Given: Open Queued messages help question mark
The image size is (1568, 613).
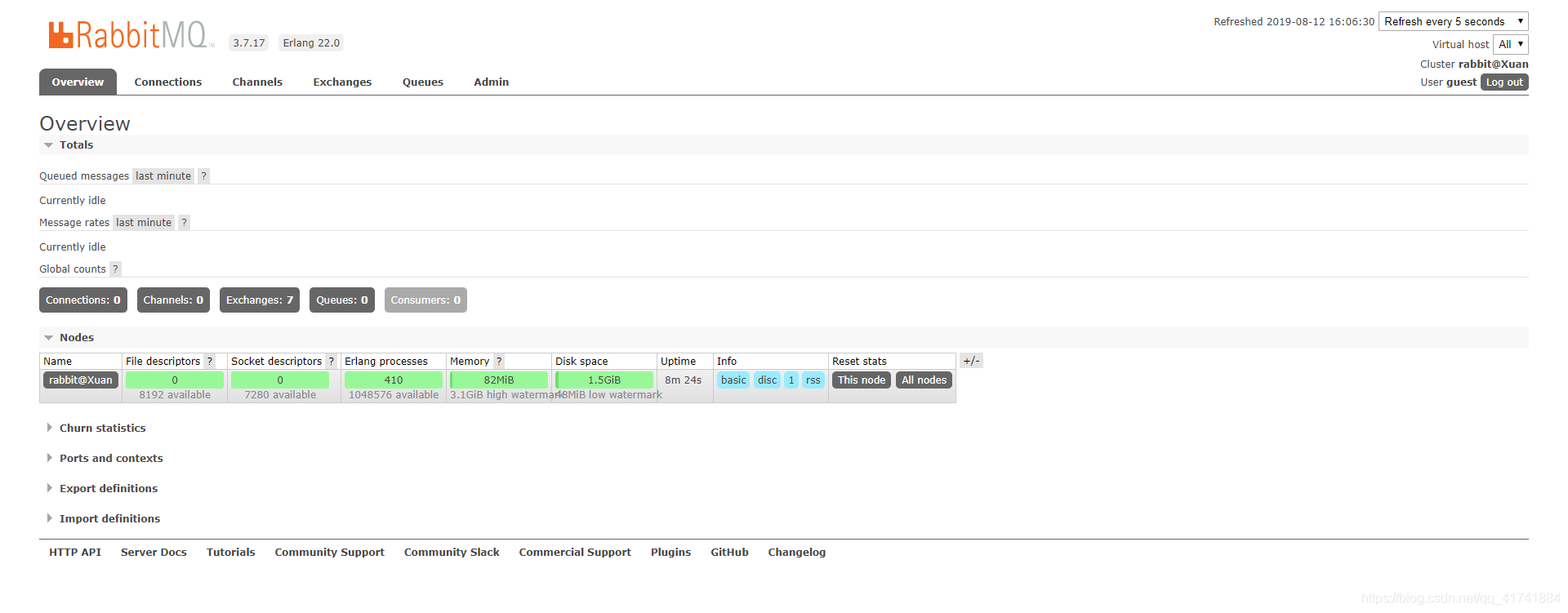Looking at the screenshot, I should point(204,175).
